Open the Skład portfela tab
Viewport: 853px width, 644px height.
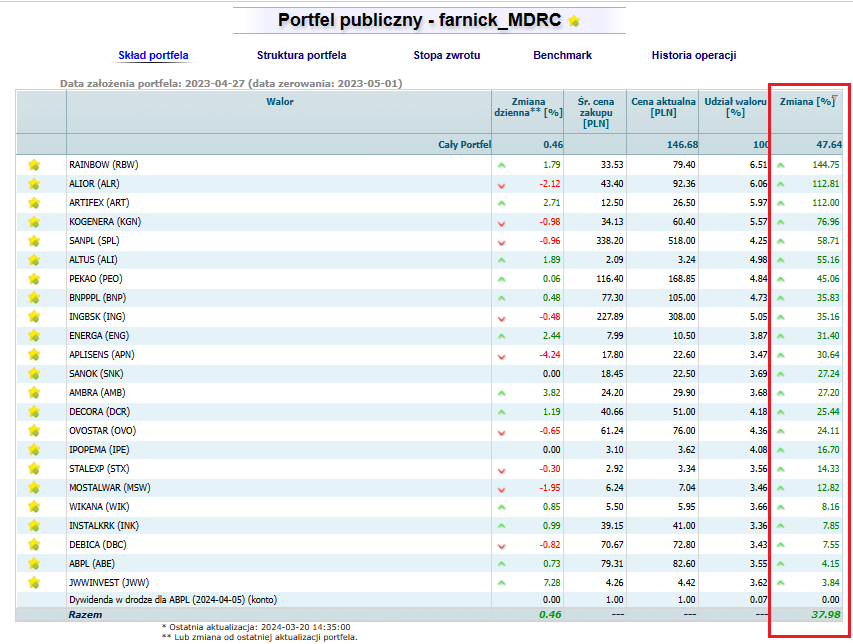153,55
